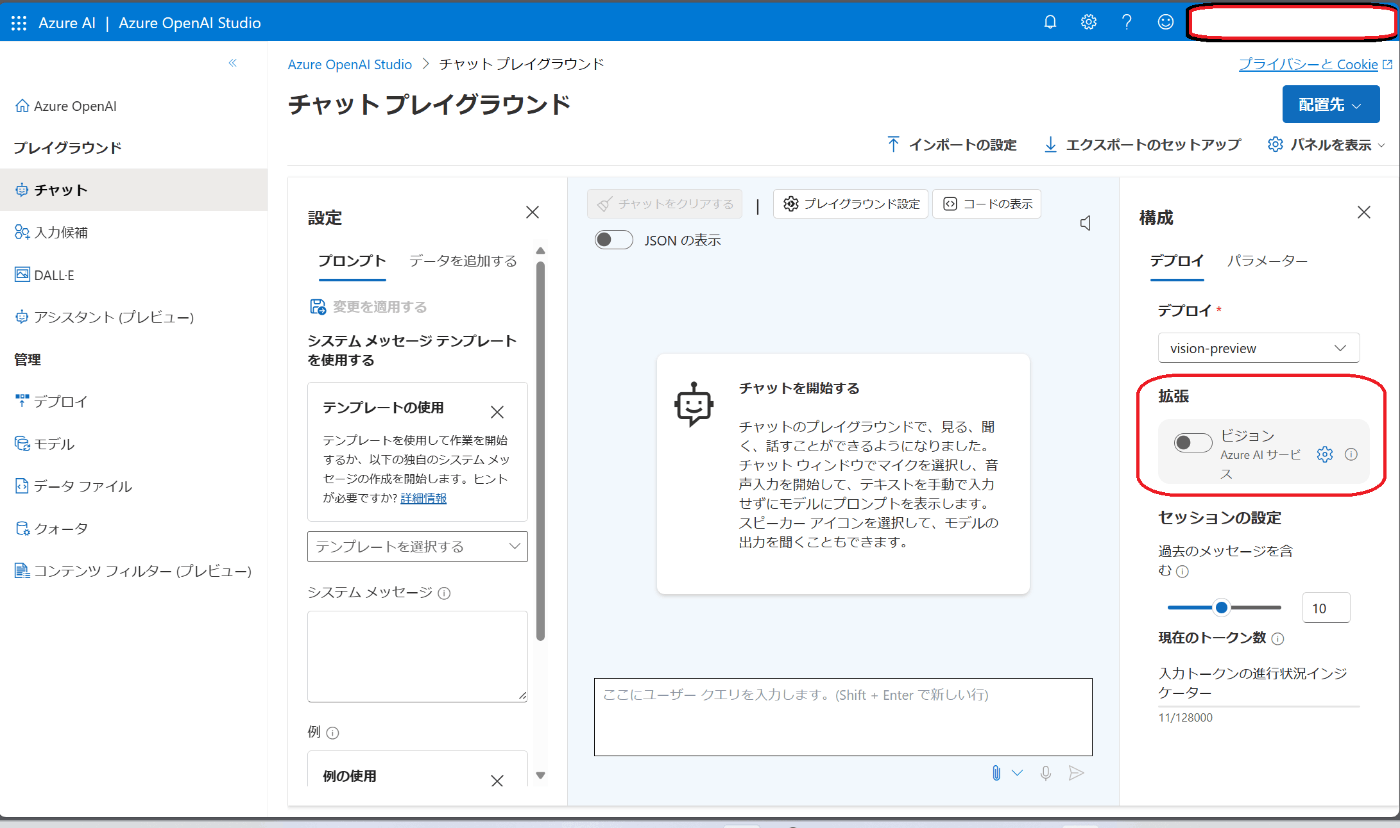Screen dimensions: 1400x828
Task: Click the 過去のメッセージを含む slider handle
Action: 1221,607
